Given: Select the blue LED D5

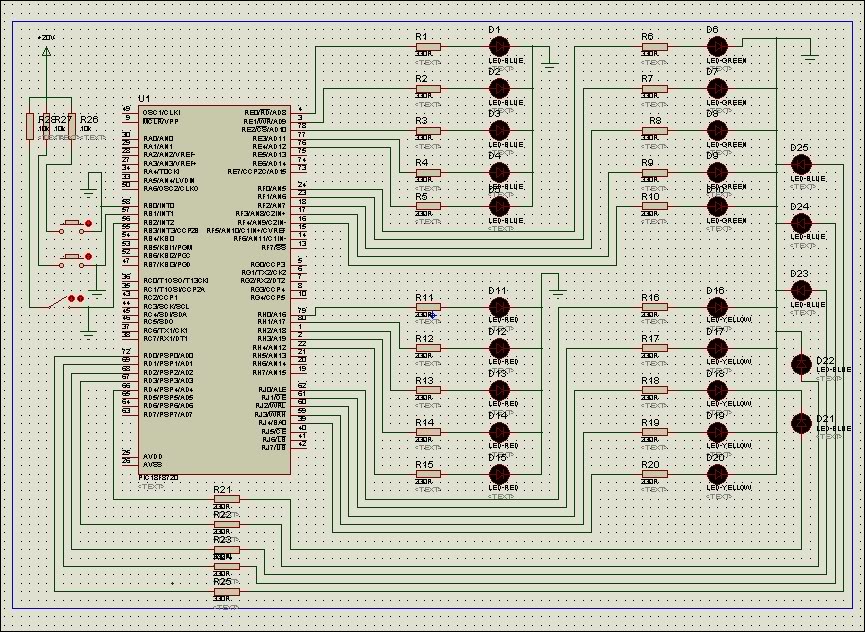Looking at the screenshot, I should [499, 206].
